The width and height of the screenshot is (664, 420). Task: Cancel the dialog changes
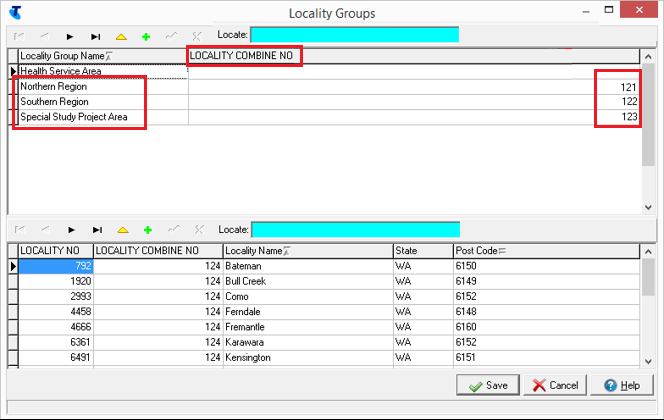click(x=555, y=385)
